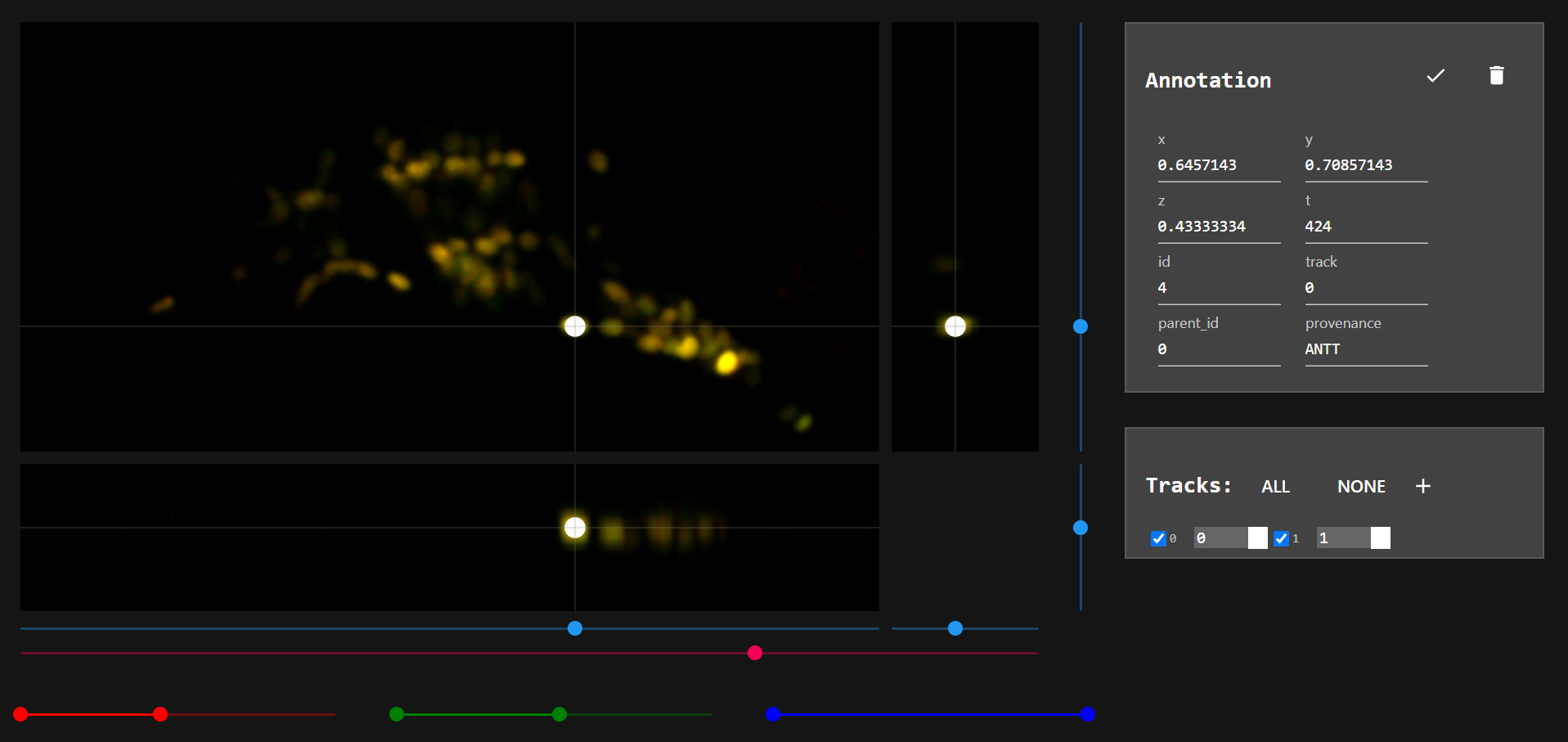Edit the t time field
Image resolution: width=1568 pixels, height=742 pixels.
coord(1366,227)
